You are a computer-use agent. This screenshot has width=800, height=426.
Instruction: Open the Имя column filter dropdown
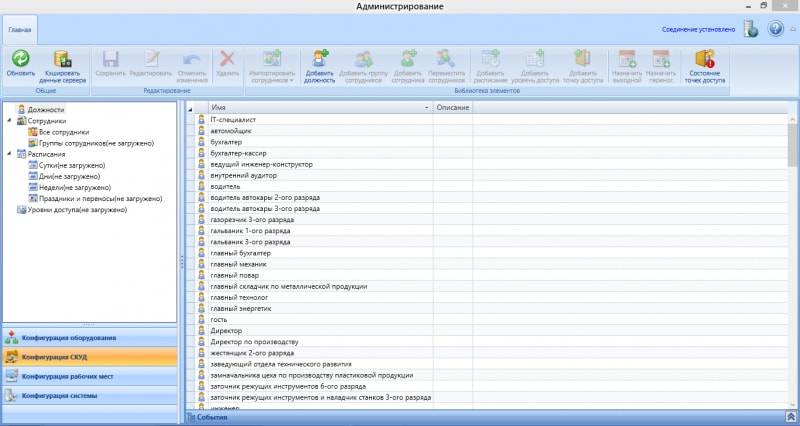426,107
